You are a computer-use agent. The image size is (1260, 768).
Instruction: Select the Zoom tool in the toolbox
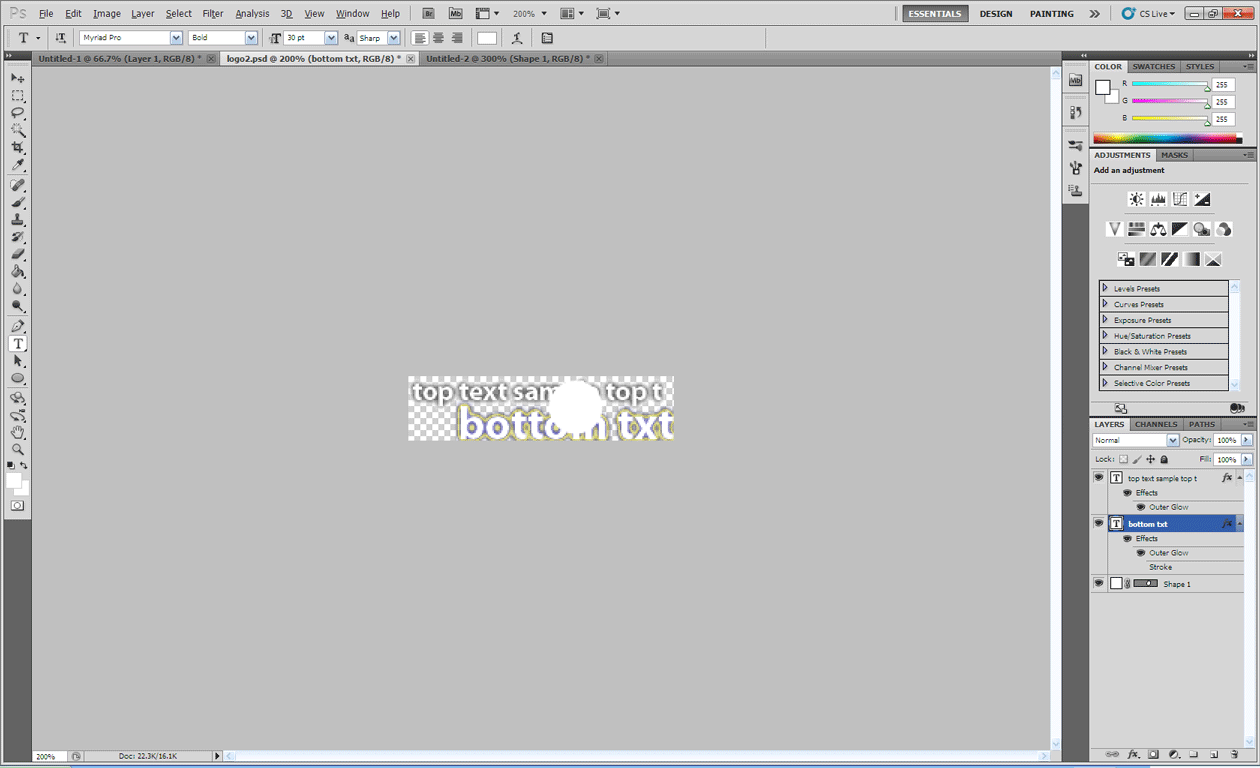coord(17,450)
